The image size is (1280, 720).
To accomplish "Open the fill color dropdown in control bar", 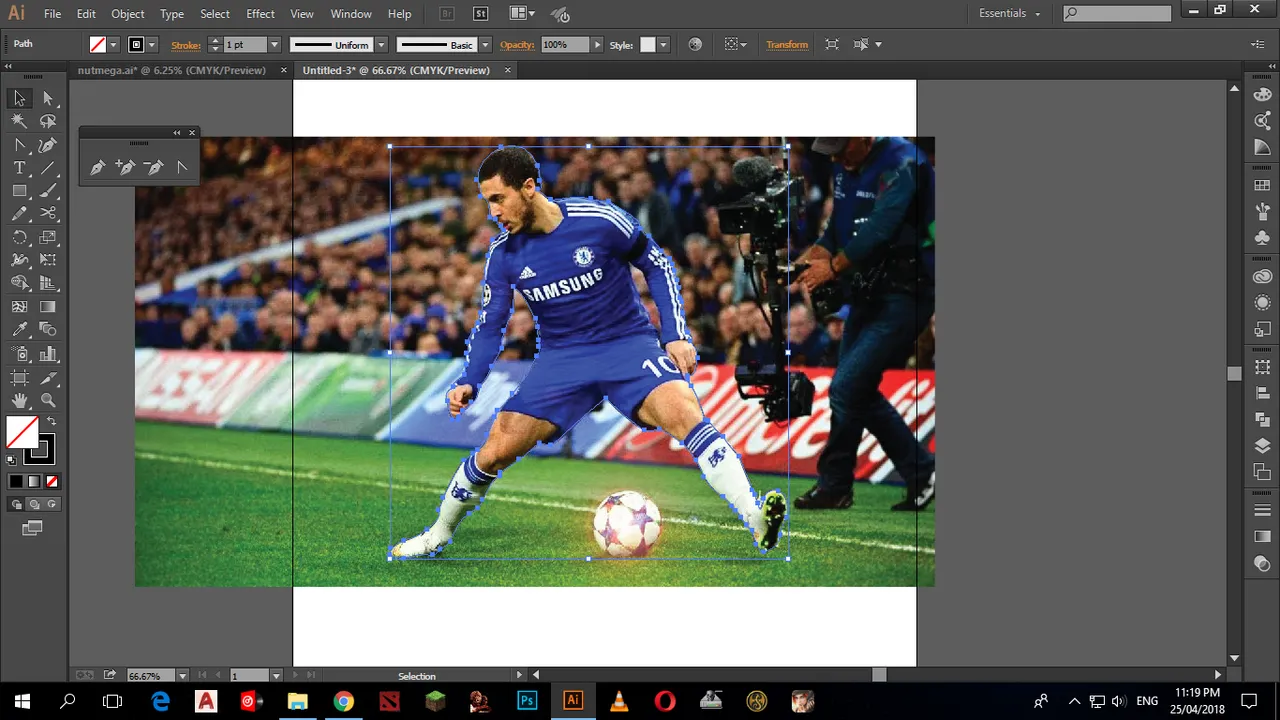I will click(113, 45).
